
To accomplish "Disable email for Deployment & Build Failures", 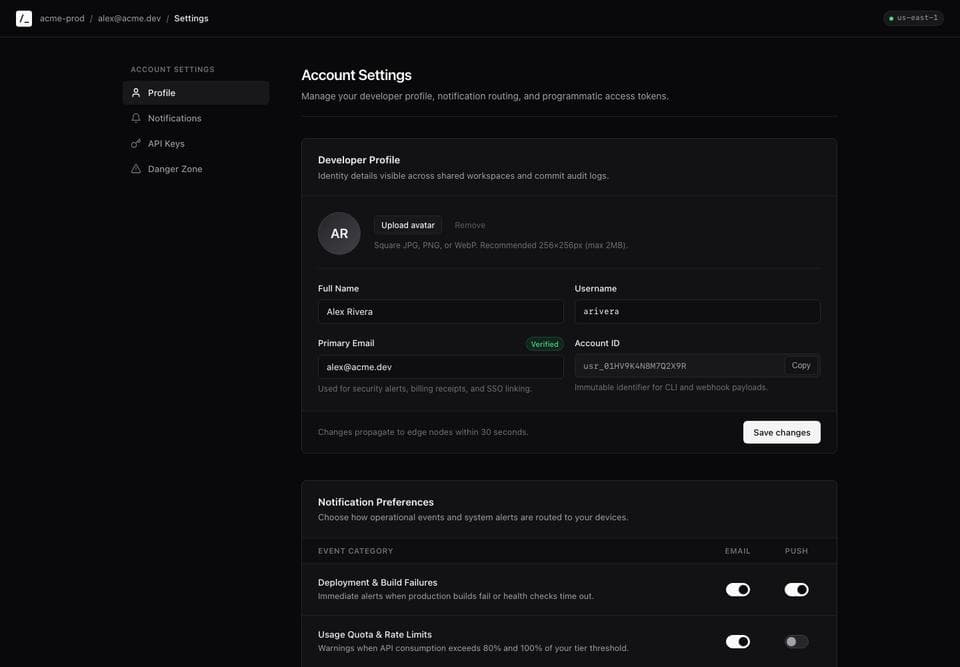I will (738, 589).
